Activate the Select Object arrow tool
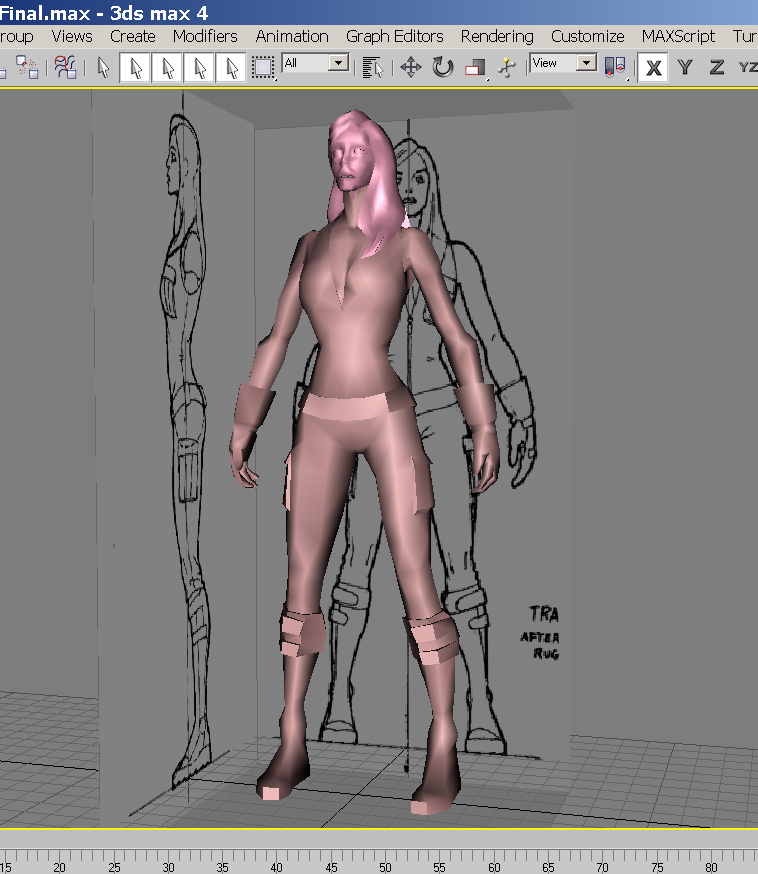758x874 pixels. pyautogui.click(x=103, y=67)
